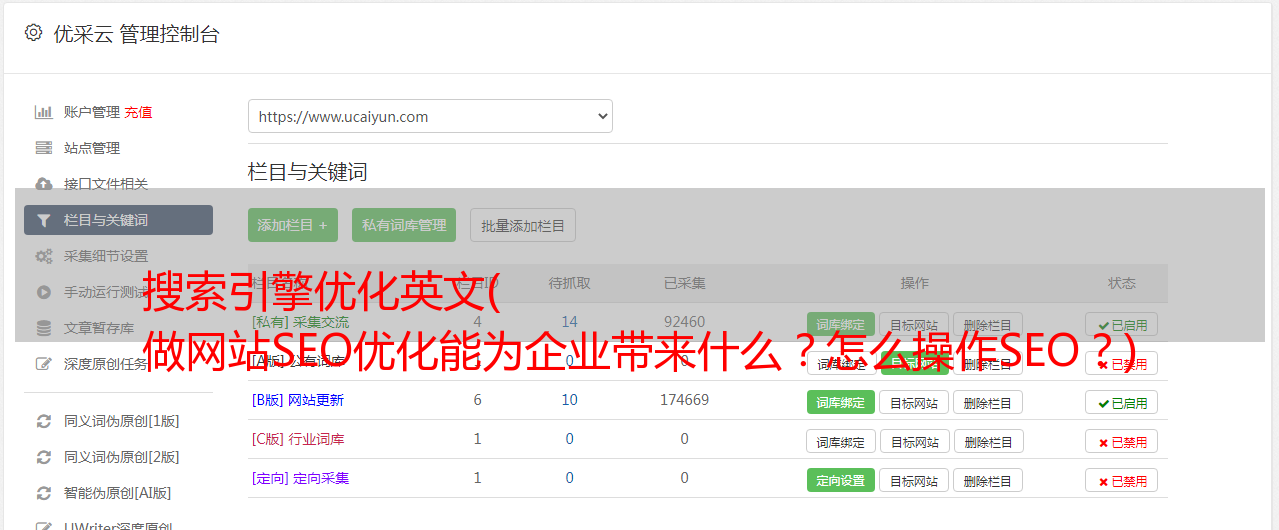Go to 站点管理 in the sidebar
Screen dimensions: 1279x530
coord(92,148)
